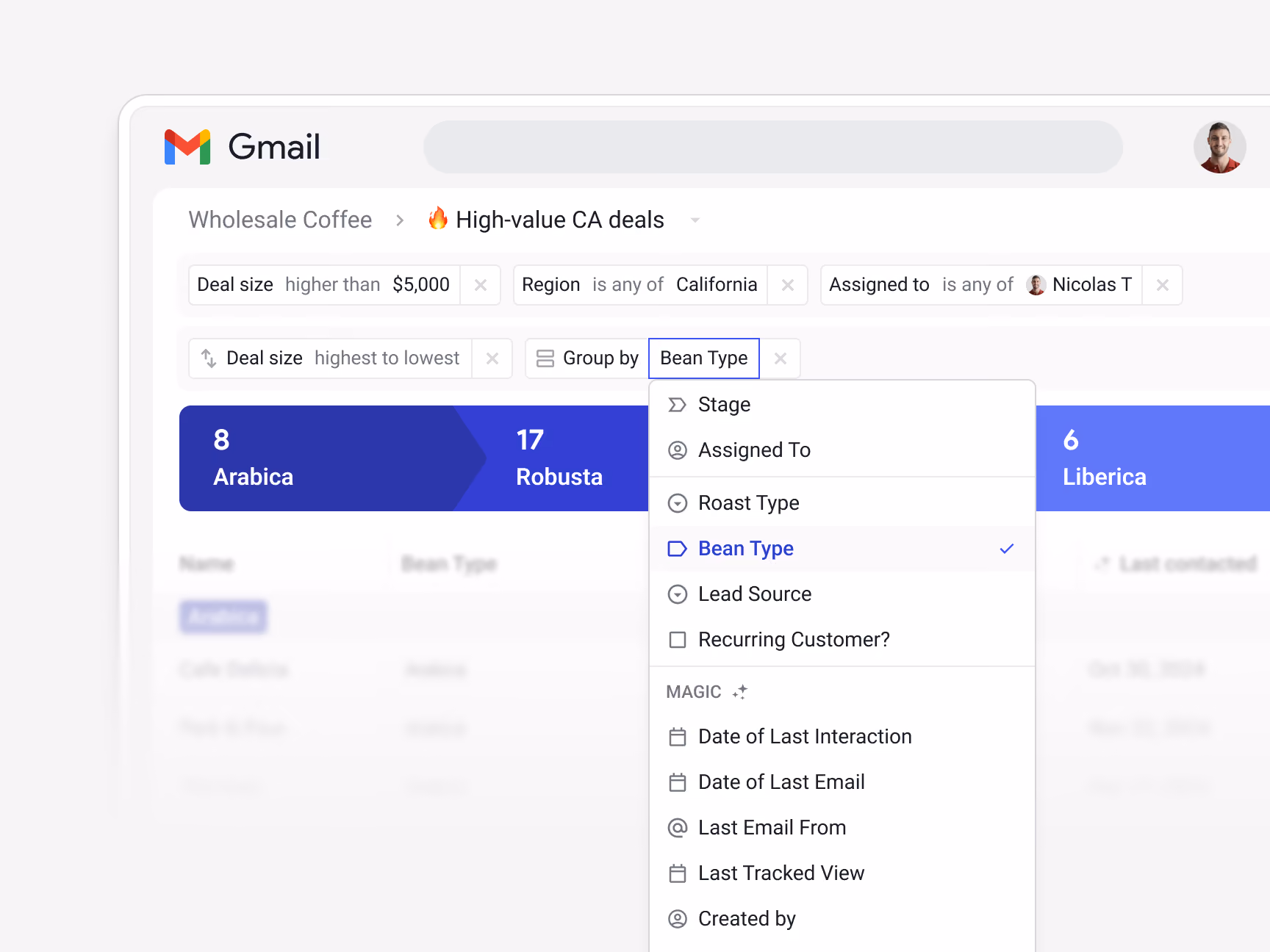
Task: Choose Roast Type in group-by menu
Action: 842,503
